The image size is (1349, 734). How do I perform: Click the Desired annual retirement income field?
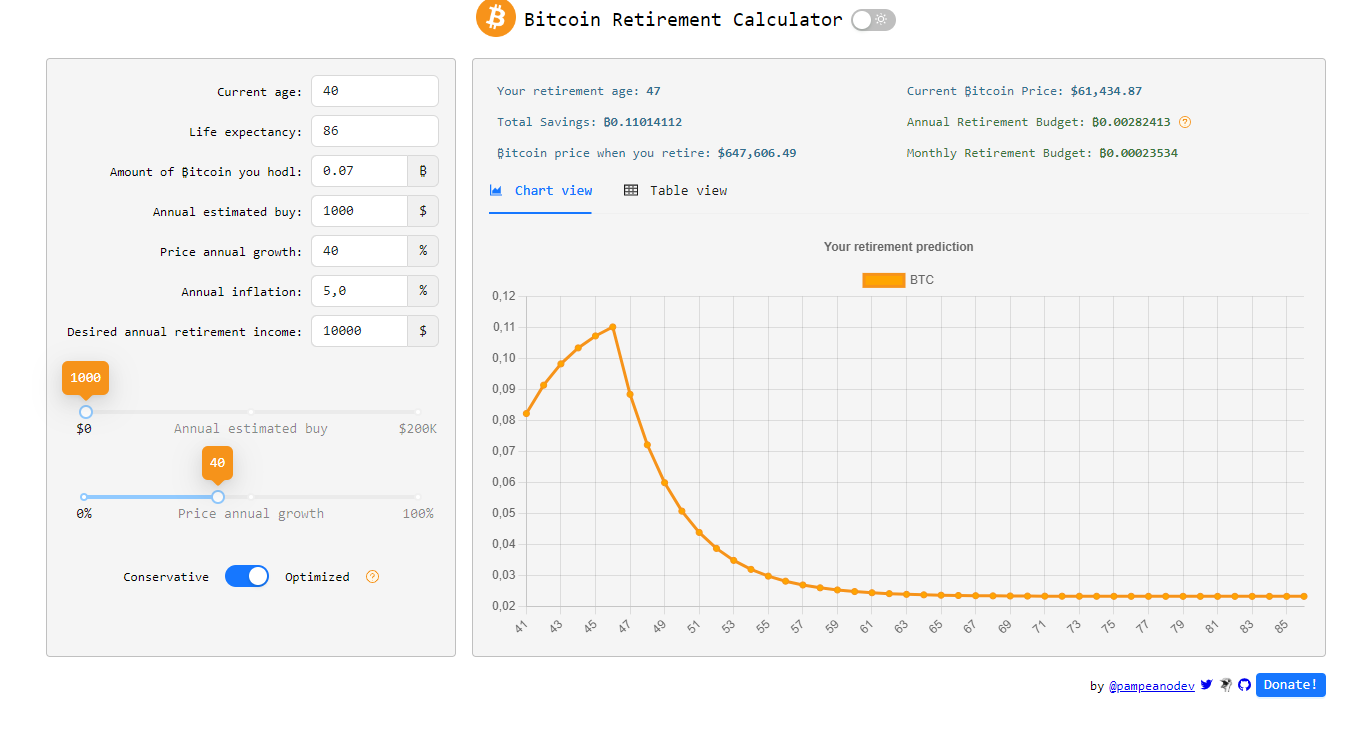point(359,331)
